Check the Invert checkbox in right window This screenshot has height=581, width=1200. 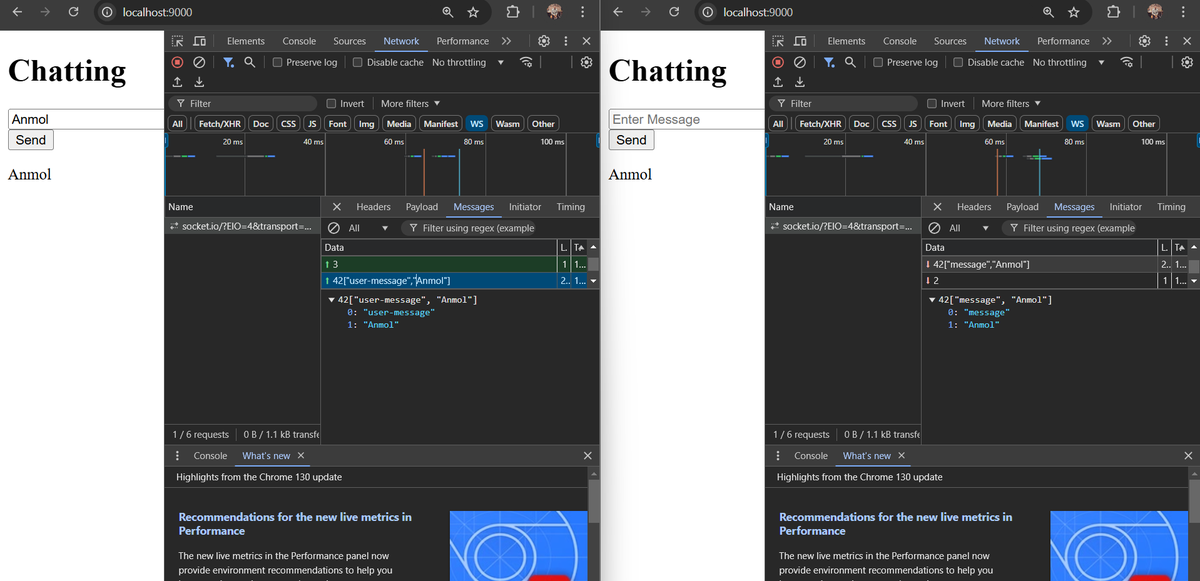click(933, 103)
